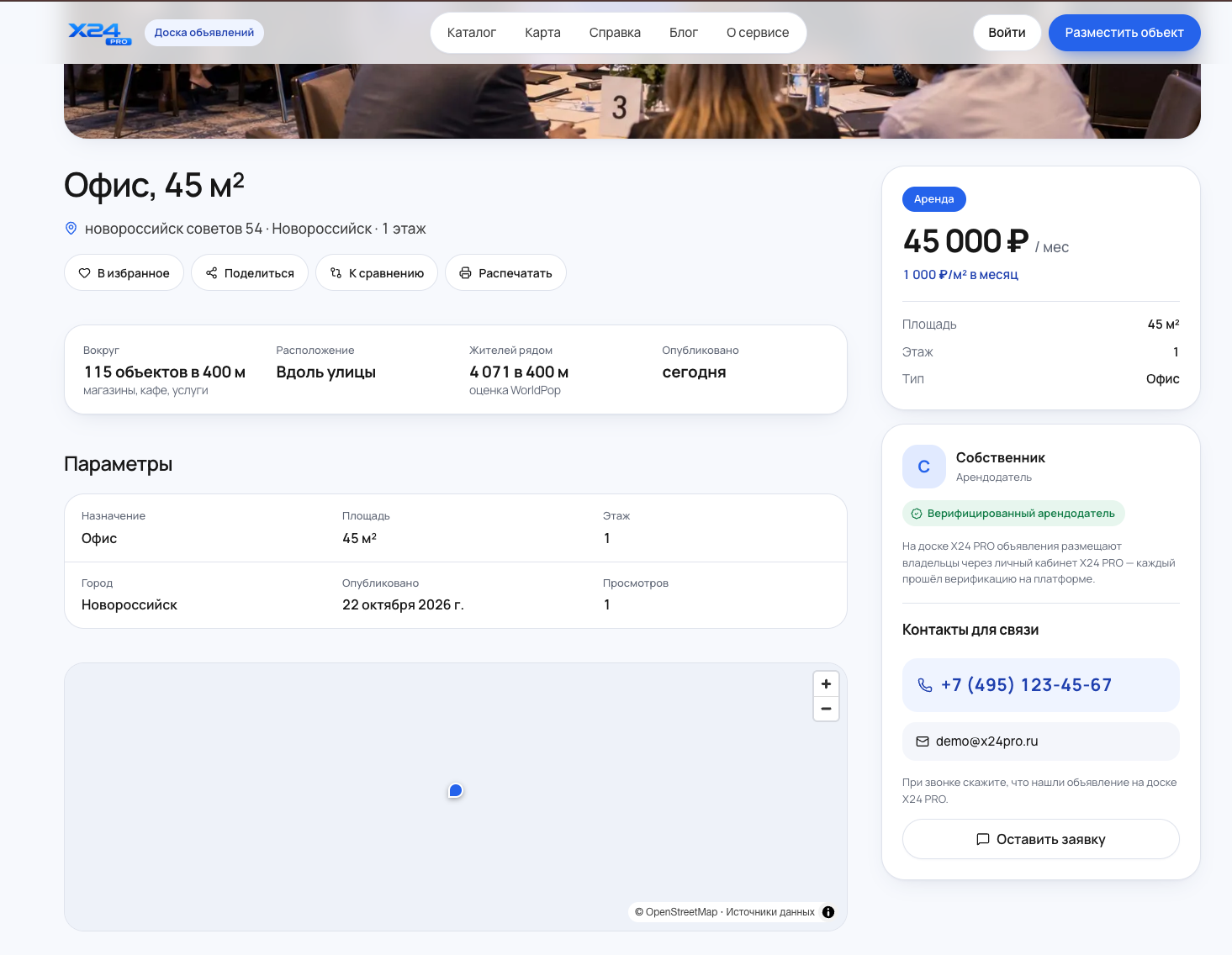Screen dimensions: 1232x955
Task: Click the Войти button
Action: (1007, 33)
